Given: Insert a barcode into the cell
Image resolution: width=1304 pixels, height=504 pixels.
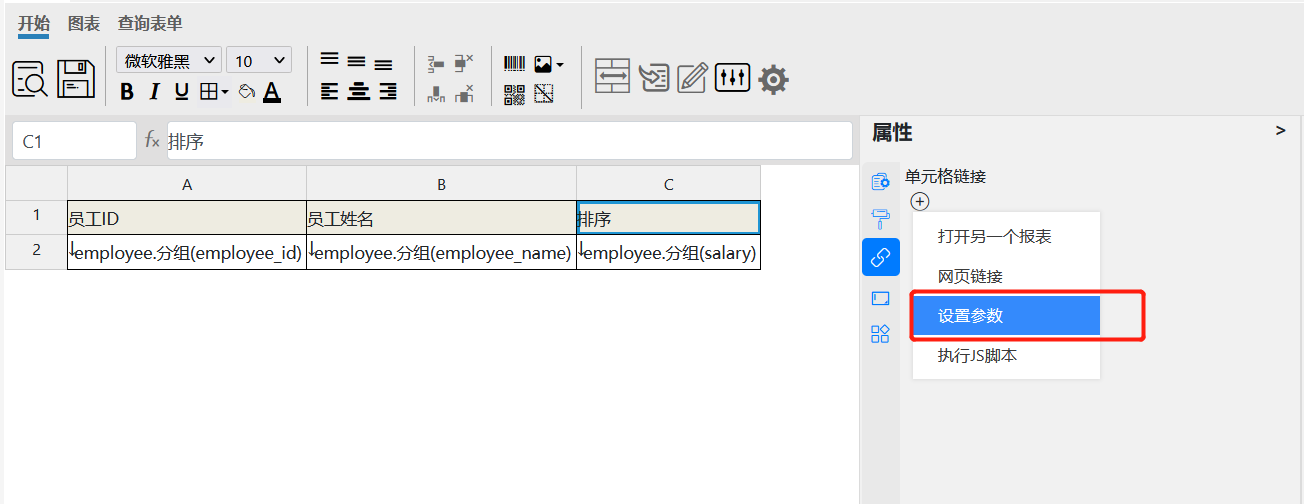Looking at the screenshot, I should pyautogui.click(x=514, y=64).
